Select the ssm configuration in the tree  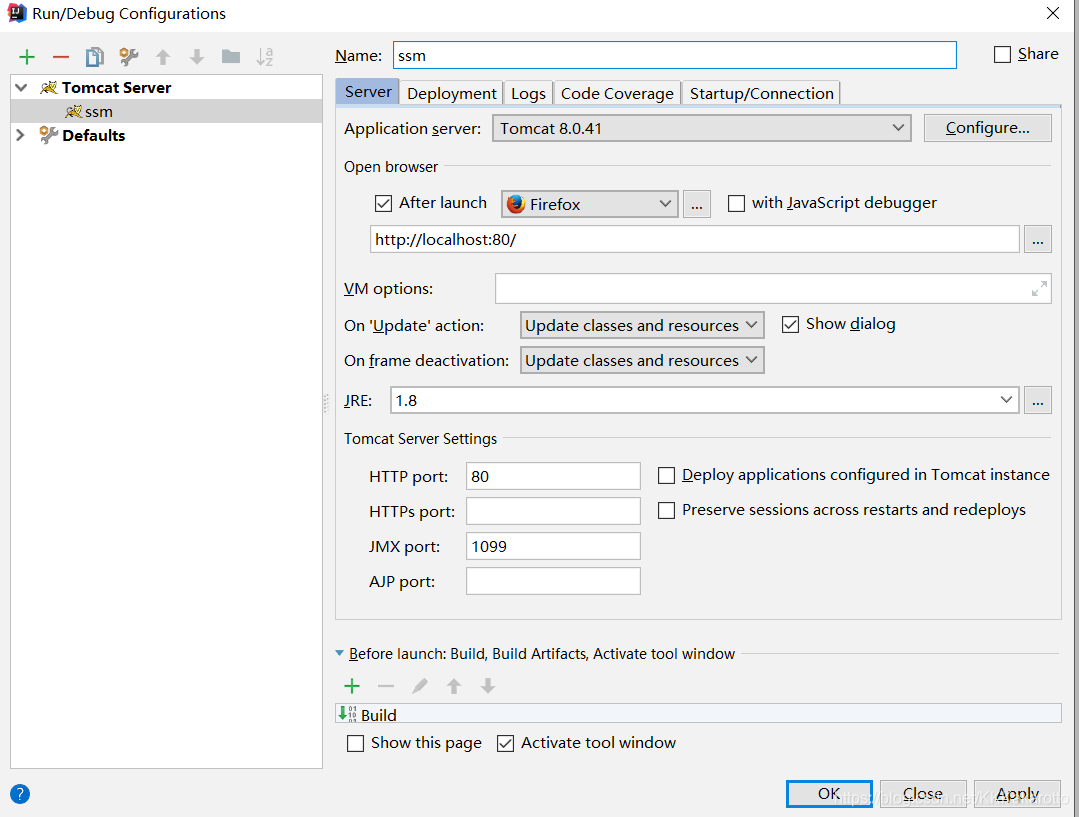167,112
